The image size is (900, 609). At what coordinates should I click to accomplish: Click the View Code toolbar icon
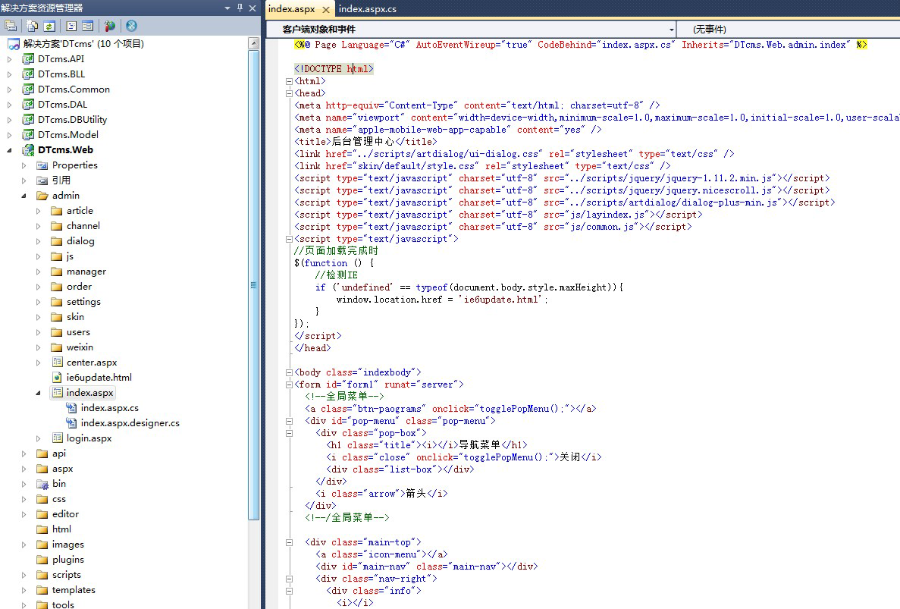[71, 25]
